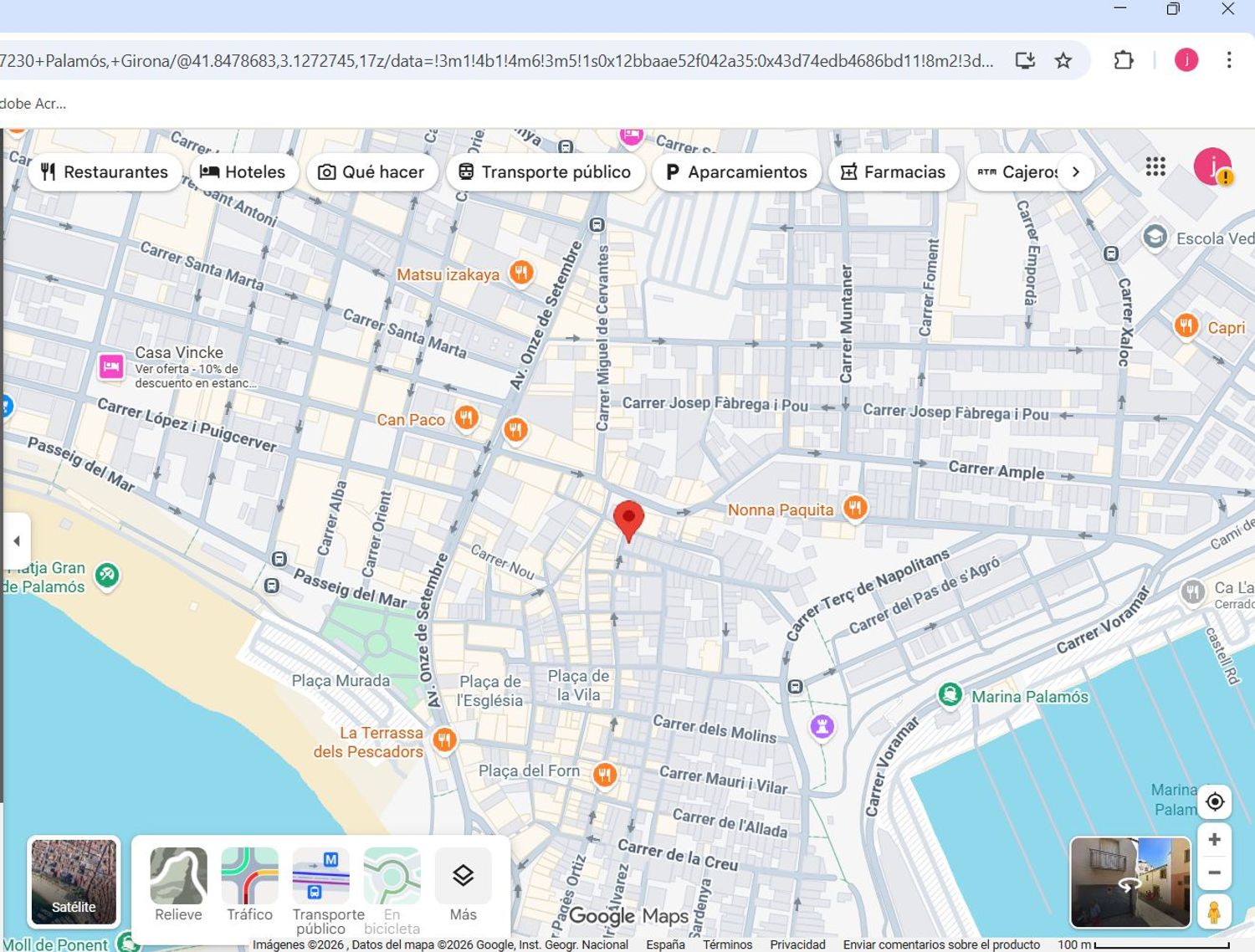Click the bus stop near Plaça Murada

tap(271, 586)
